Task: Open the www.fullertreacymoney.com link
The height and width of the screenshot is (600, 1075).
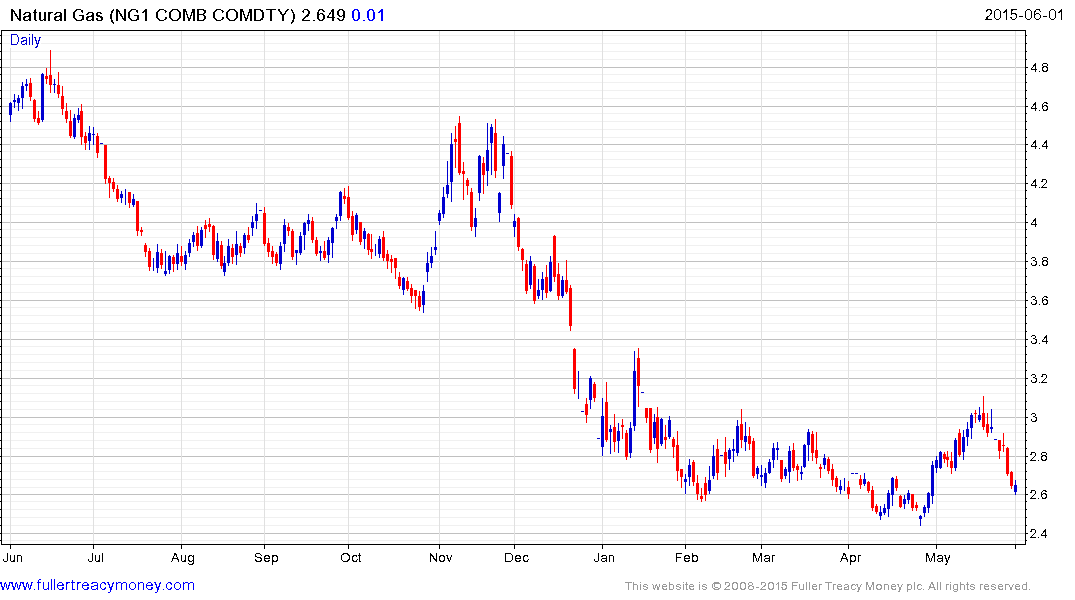Action: 97,586
